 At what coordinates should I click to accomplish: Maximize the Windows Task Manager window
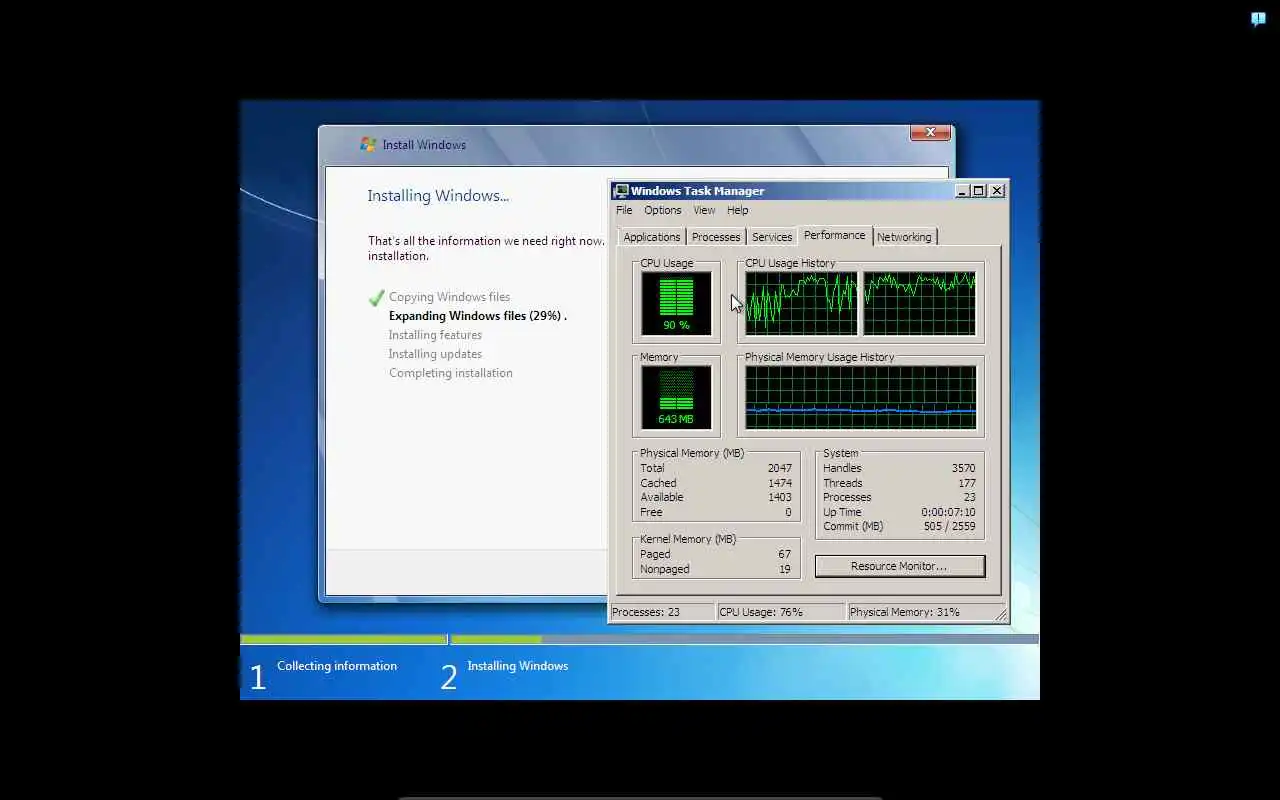[979, 191]
